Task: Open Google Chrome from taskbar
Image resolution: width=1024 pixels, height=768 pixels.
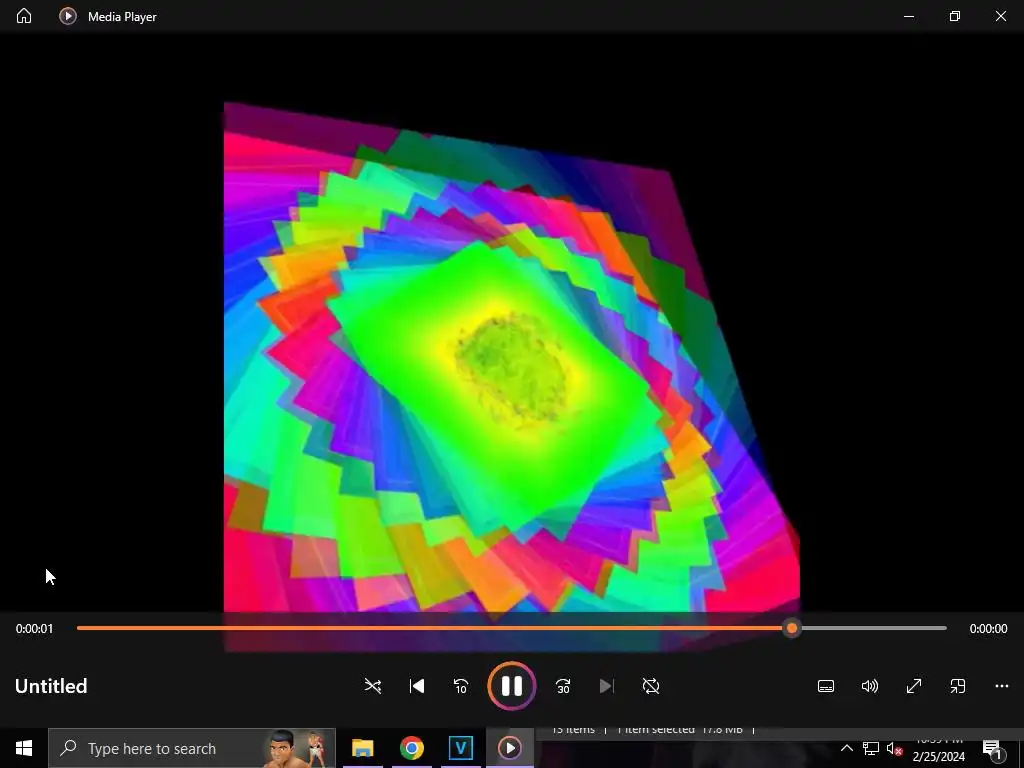Action: 411,748
